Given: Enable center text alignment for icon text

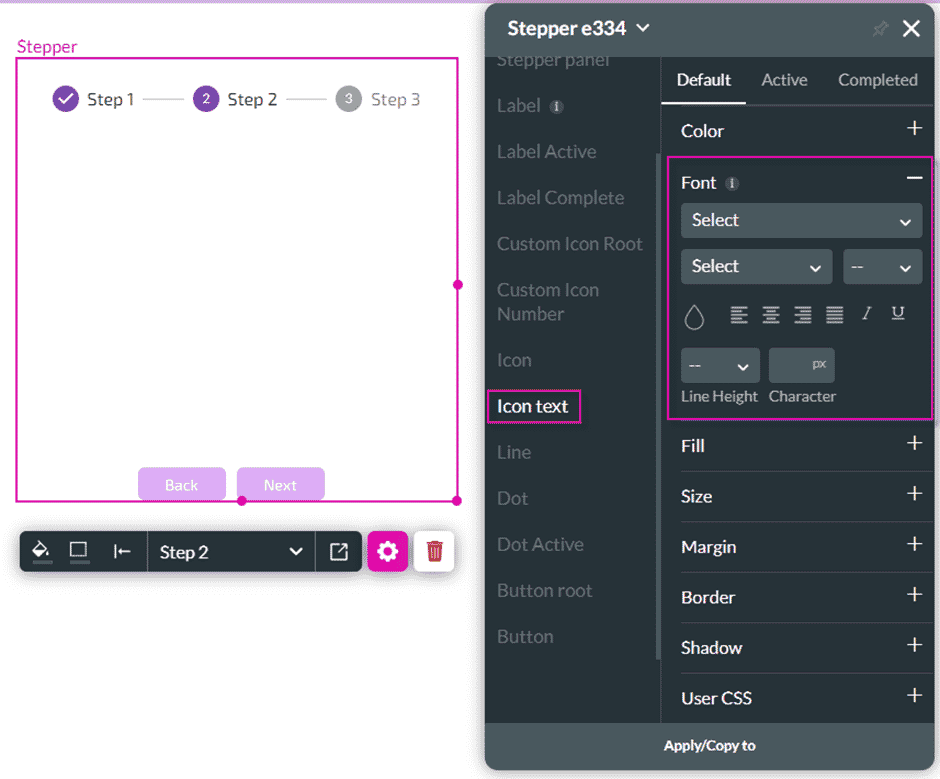Looking at the screenshot, I should 770,315.
